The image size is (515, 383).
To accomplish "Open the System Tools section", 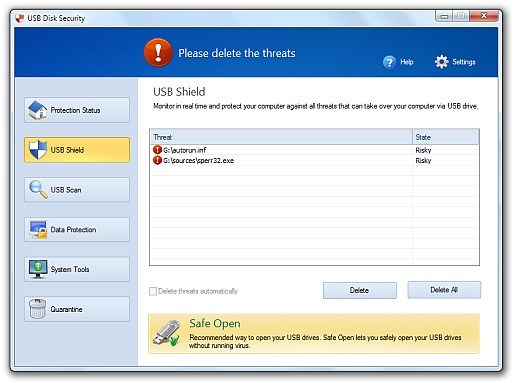I will [77, 269].
